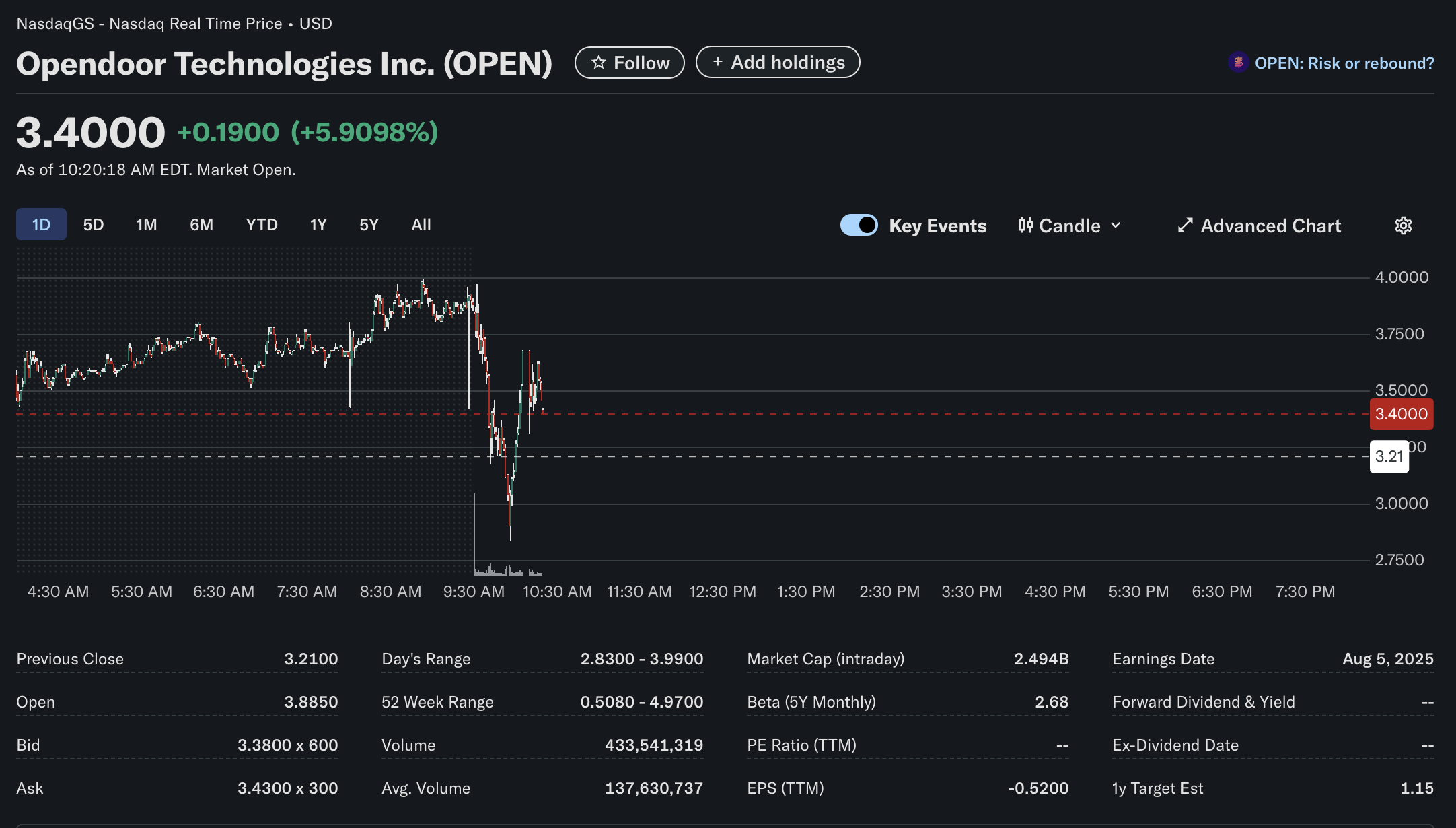Follow Opendoor Technologies stock
Screen dimensions: 1456x828
click(x=630, y=63)
